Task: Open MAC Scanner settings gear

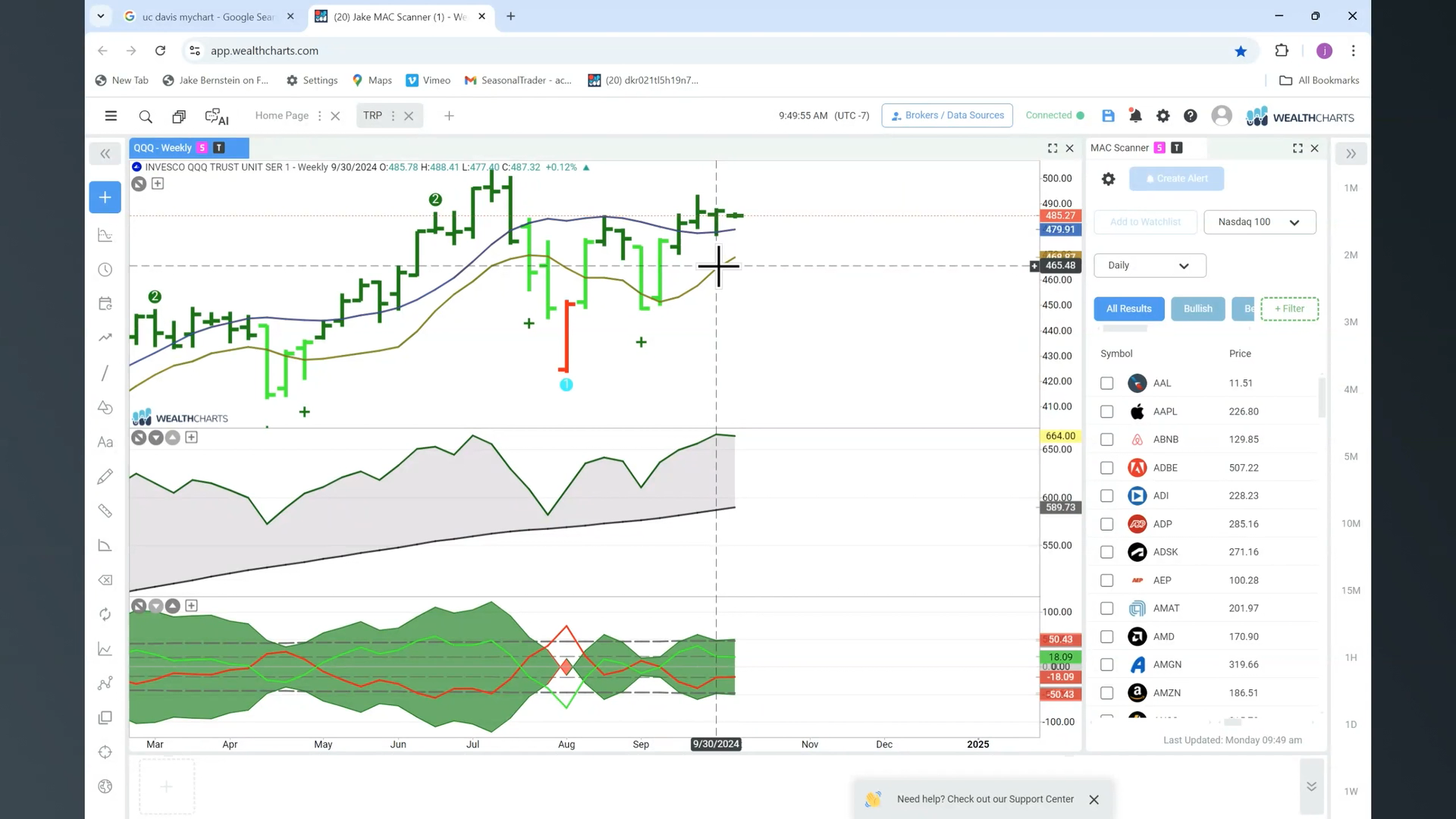Action: (1108, 179)
